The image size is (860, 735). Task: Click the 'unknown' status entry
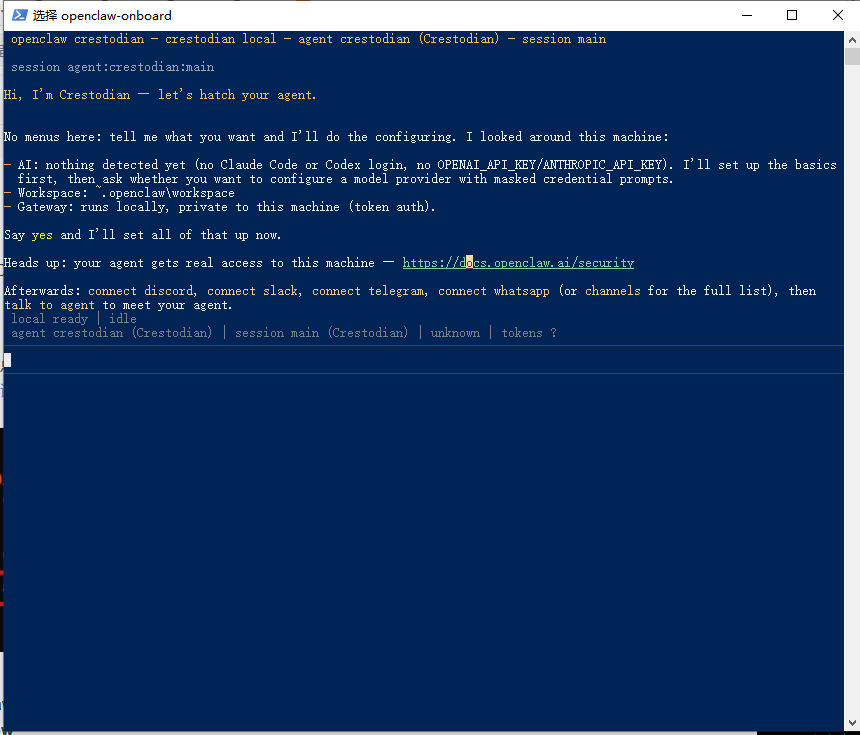(x=455, y=333)
